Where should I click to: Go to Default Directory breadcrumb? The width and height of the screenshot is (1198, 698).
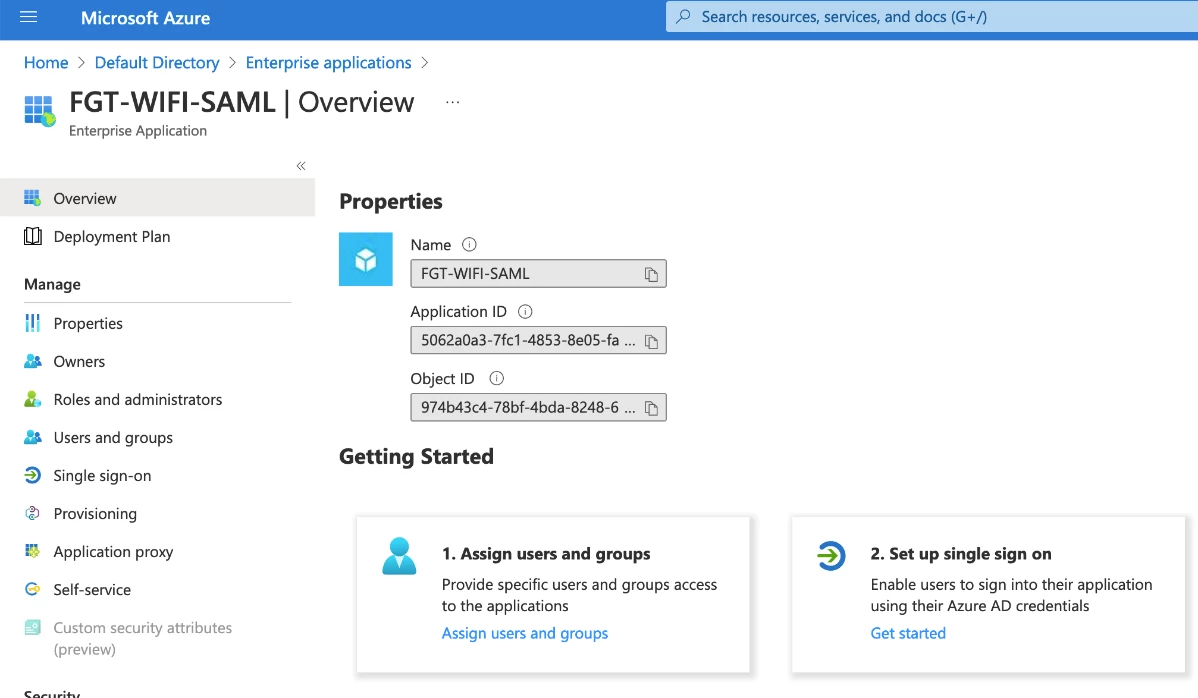click(157, 63)
